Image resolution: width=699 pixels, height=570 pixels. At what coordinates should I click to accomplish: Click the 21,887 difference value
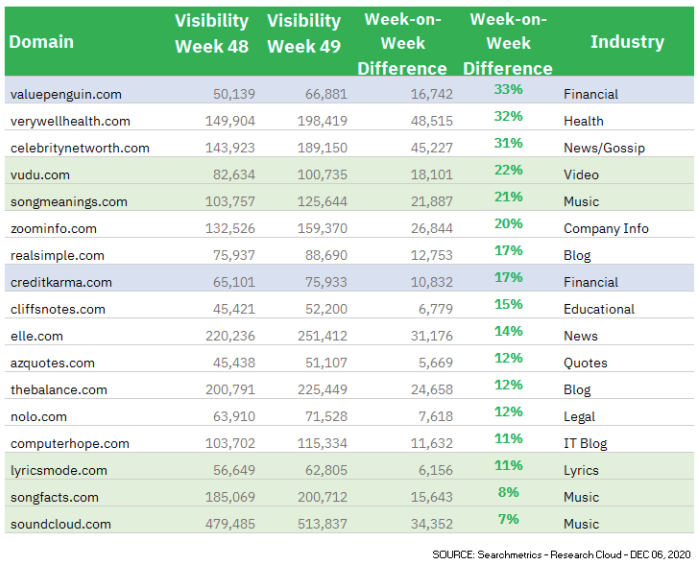432,201
